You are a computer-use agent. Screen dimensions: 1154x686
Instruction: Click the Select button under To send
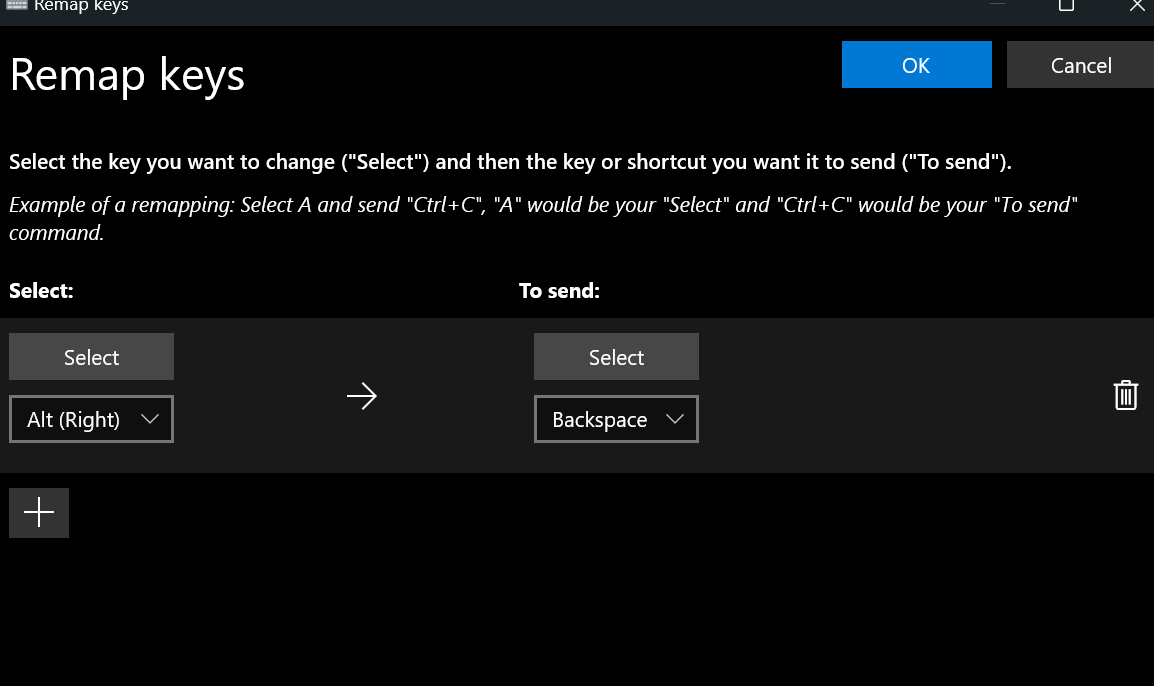pos(616,356)
